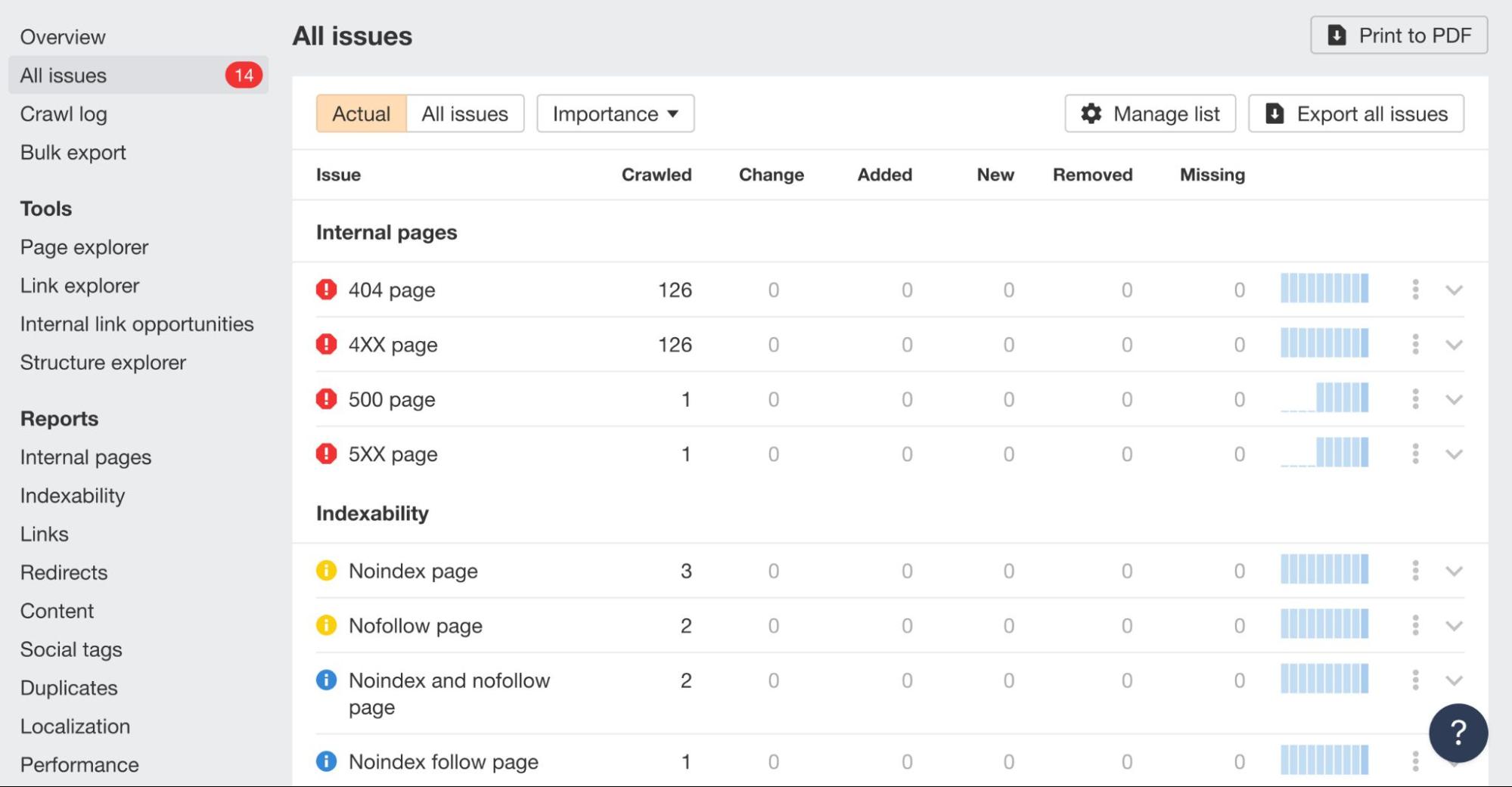This screenshot has height=787, width=1512.
Task: Click the yellow warning icon beside Noindex page
Action: (326, 571)
